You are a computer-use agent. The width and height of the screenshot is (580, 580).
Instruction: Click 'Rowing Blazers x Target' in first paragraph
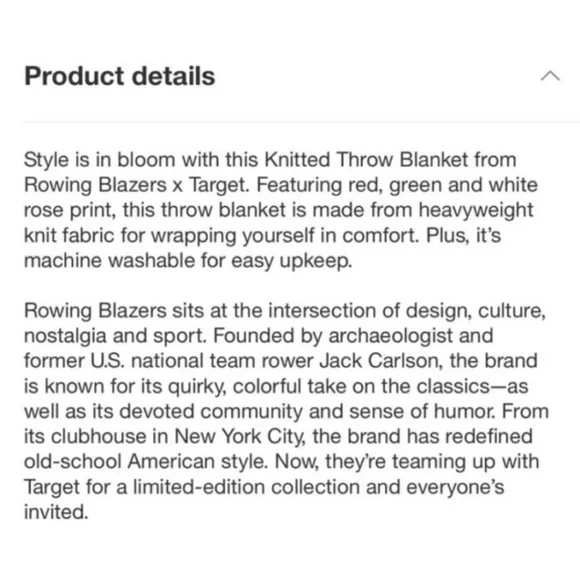point(137,185)
